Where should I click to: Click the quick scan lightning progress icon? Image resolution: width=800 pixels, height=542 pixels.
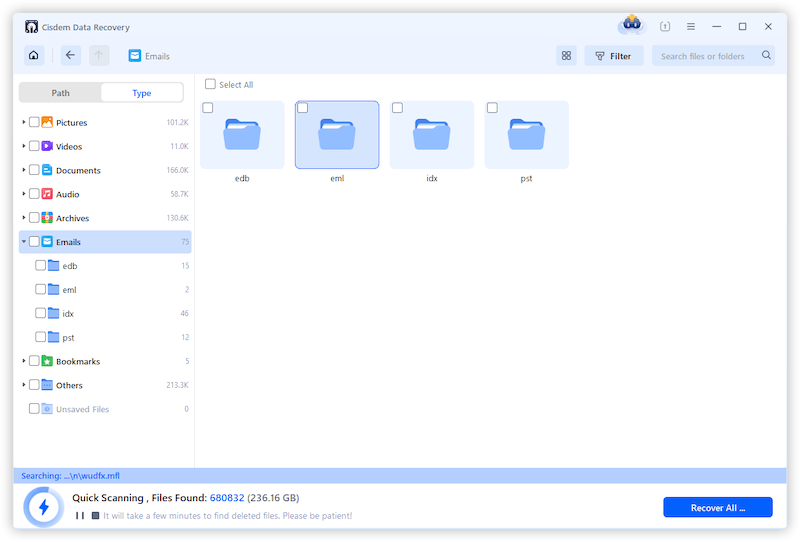[x=43, y=507]
